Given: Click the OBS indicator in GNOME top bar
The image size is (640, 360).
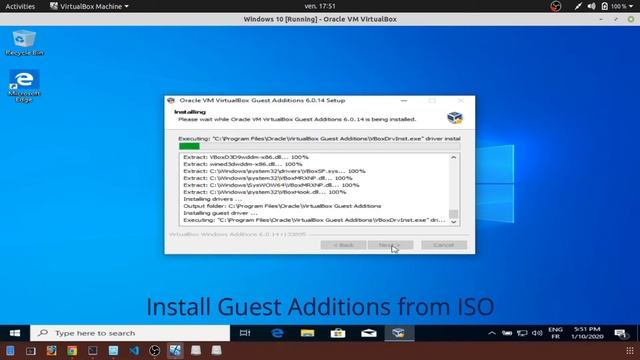Looking at the screenshot, I should coord(556,6).
